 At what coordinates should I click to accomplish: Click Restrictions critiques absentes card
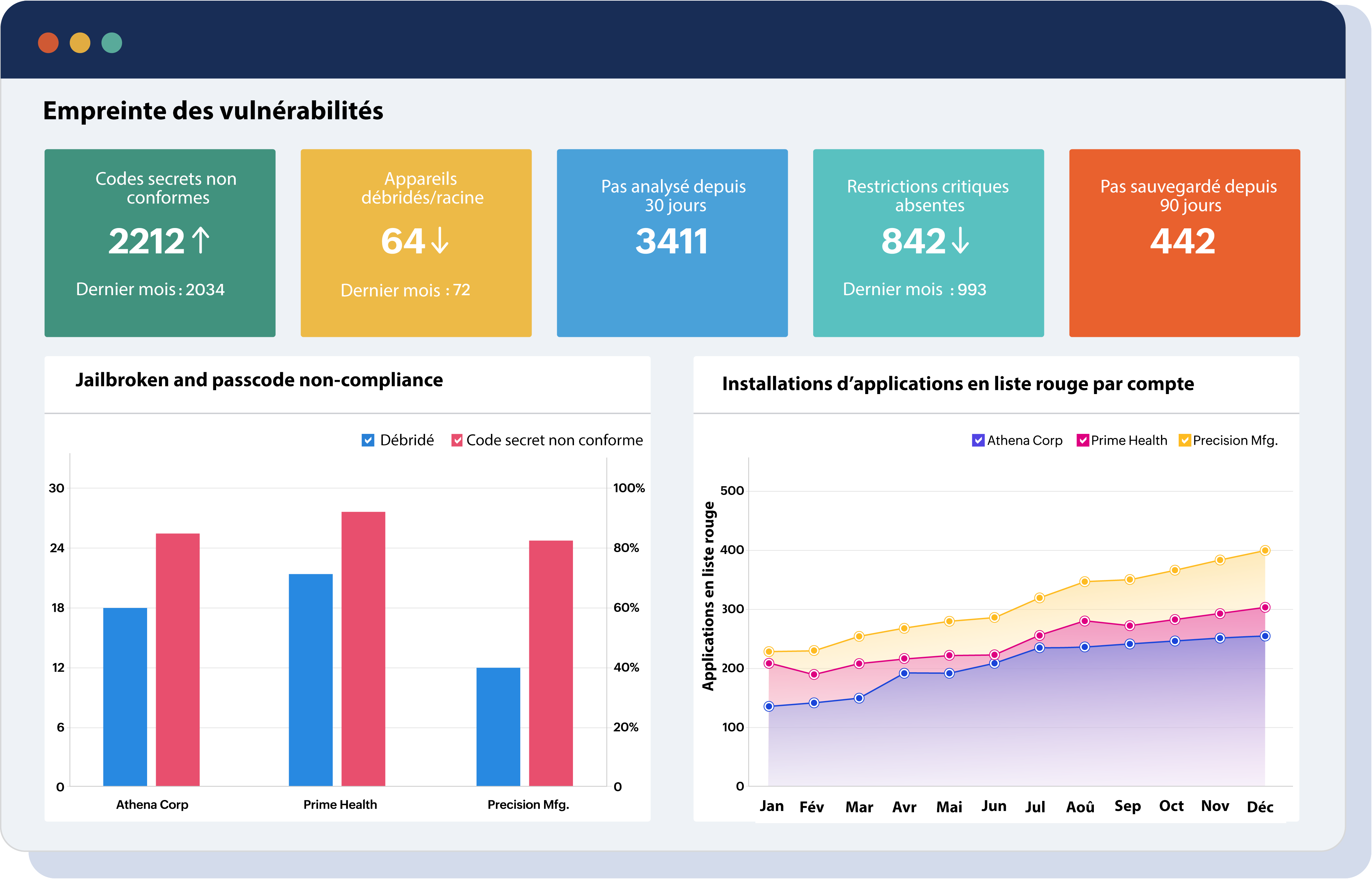(928, 242)
